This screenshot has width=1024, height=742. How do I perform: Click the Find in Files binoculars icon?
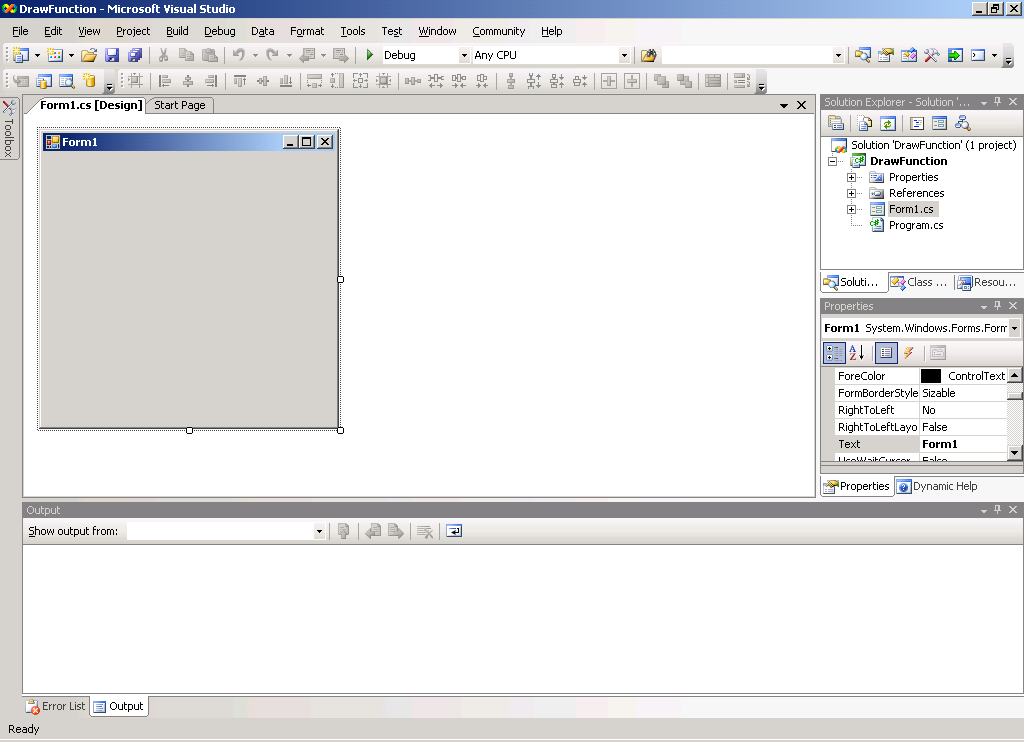[648, 56]
